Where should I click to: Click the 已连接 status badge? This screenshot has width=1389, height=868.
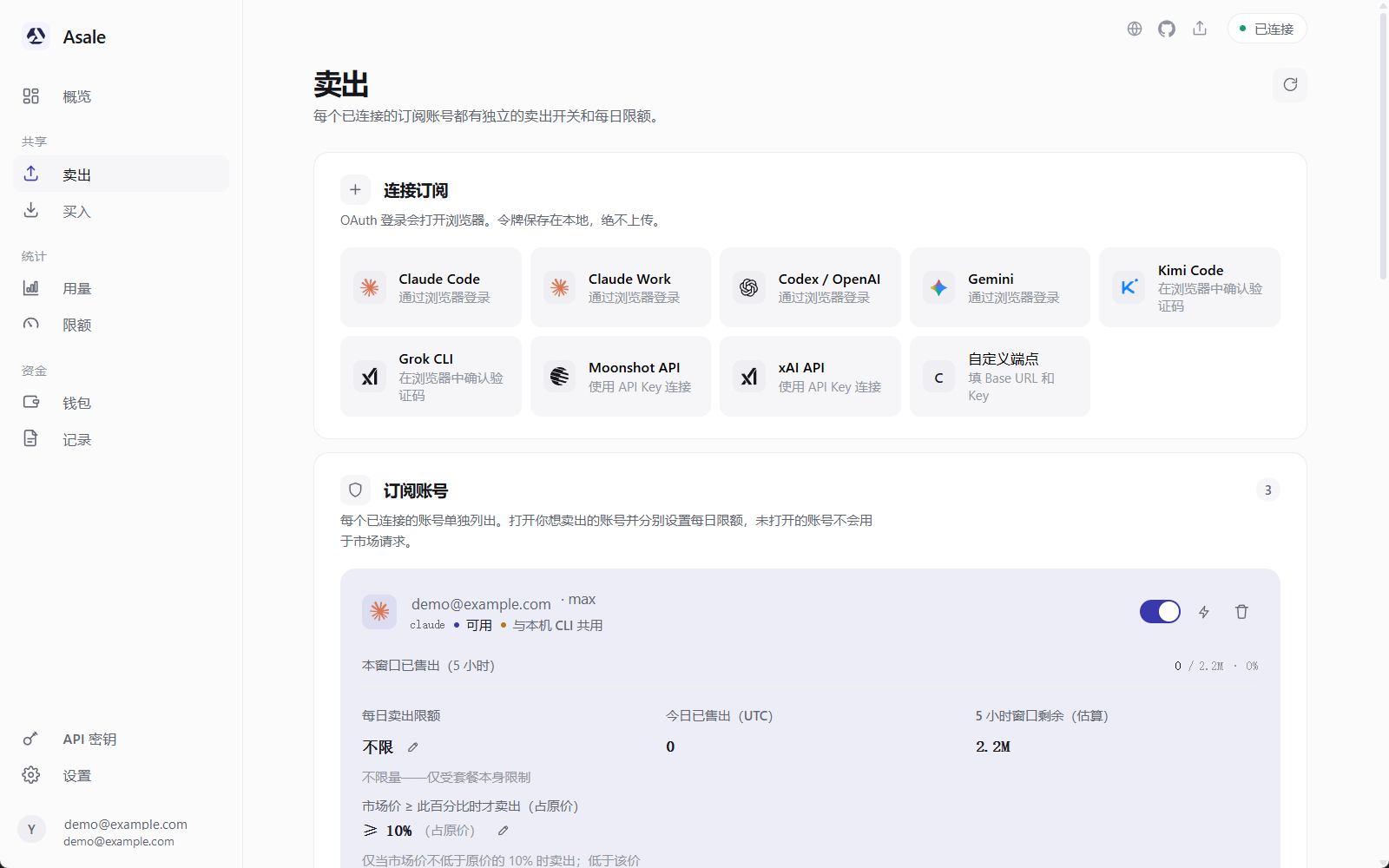tap(1267, 29)
